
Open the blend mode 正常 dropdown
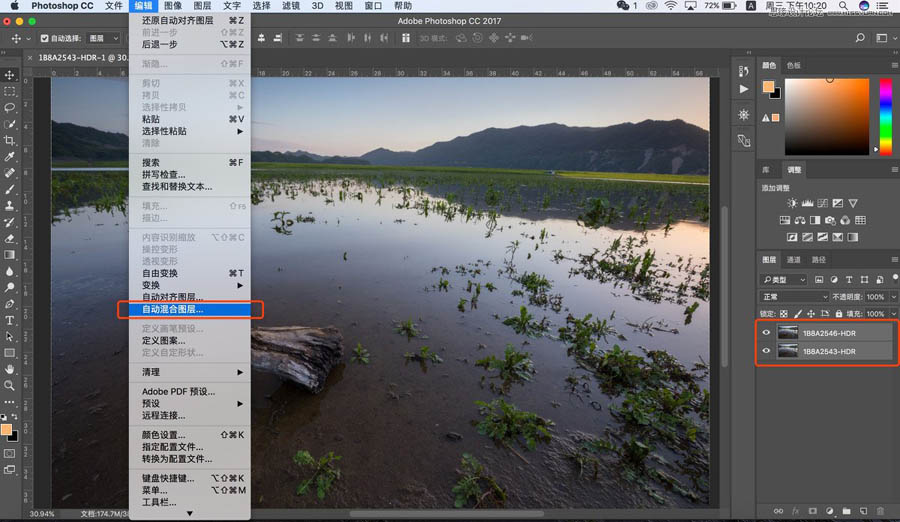tap(794, 297)
